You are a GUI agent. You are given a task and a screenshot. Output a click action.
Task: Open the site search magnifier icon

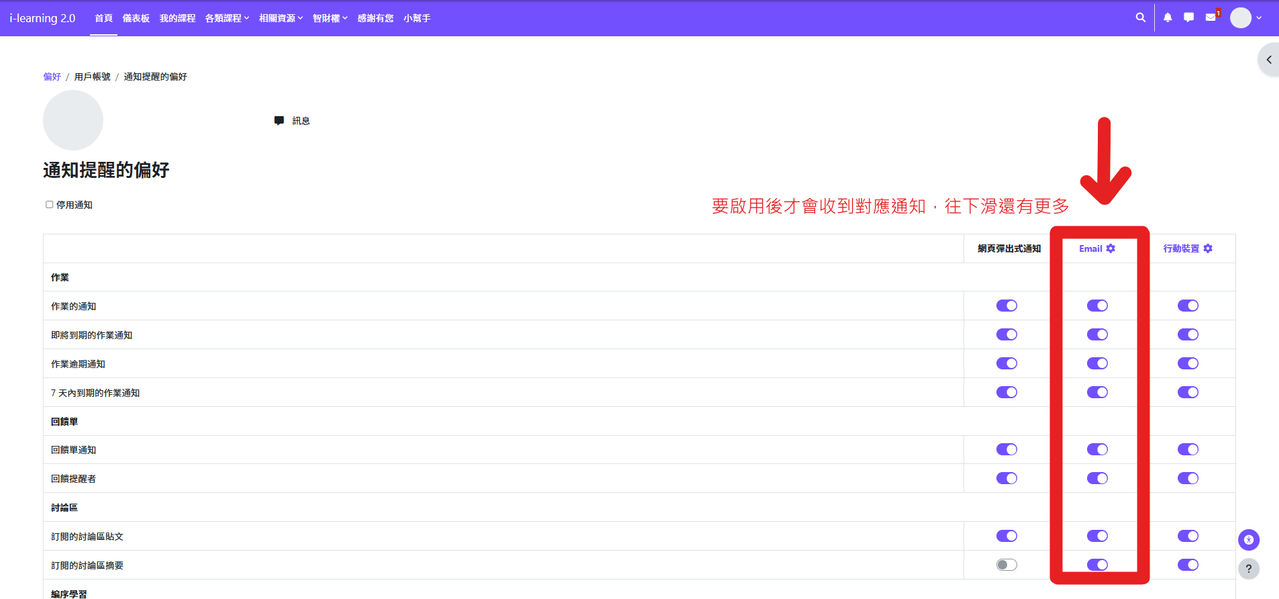pyautogui.click(x=1140, y=17)
